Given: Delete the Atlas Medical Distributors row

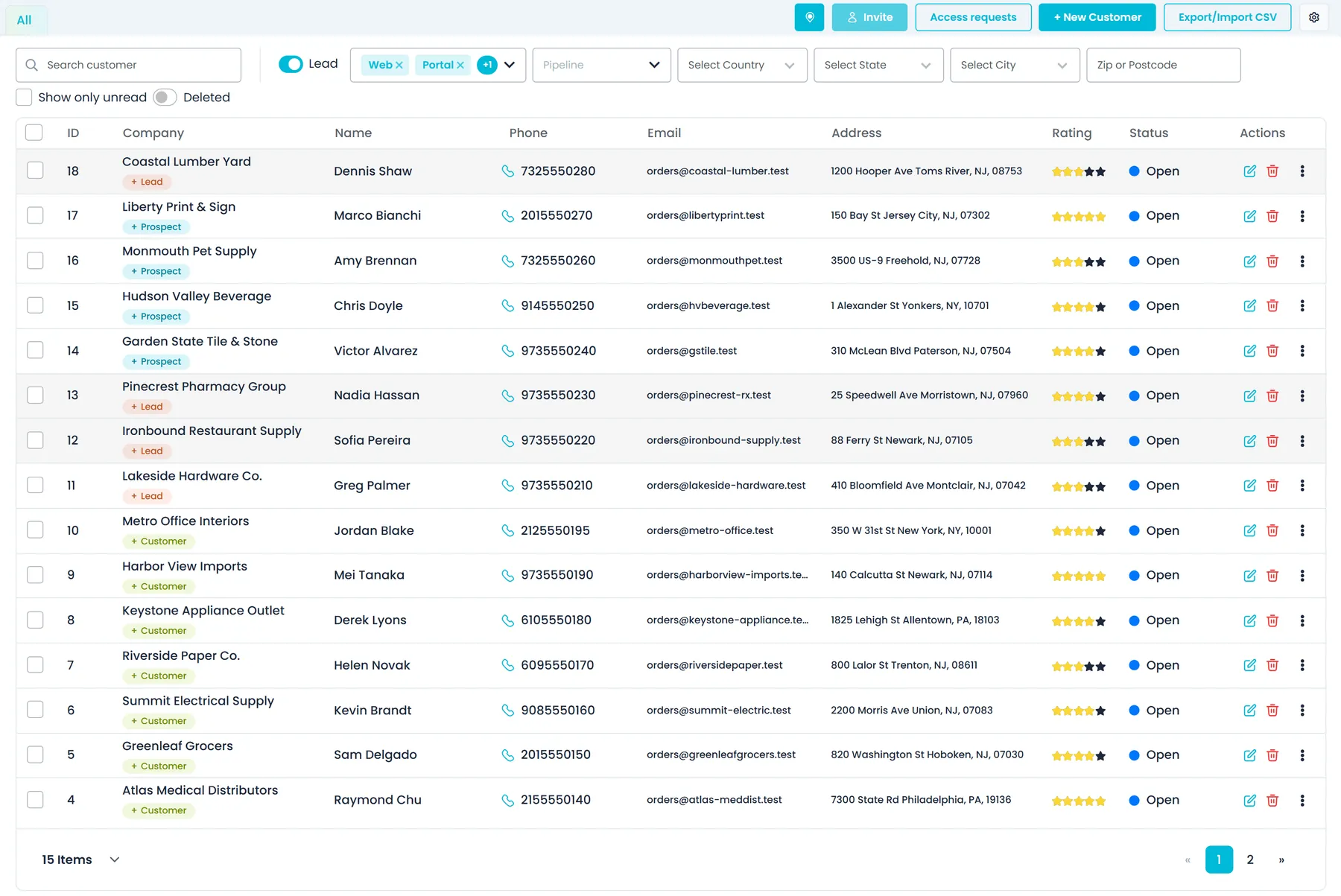Looking at the screenshot, I should pyautogui.click(x=1272, y=801).
